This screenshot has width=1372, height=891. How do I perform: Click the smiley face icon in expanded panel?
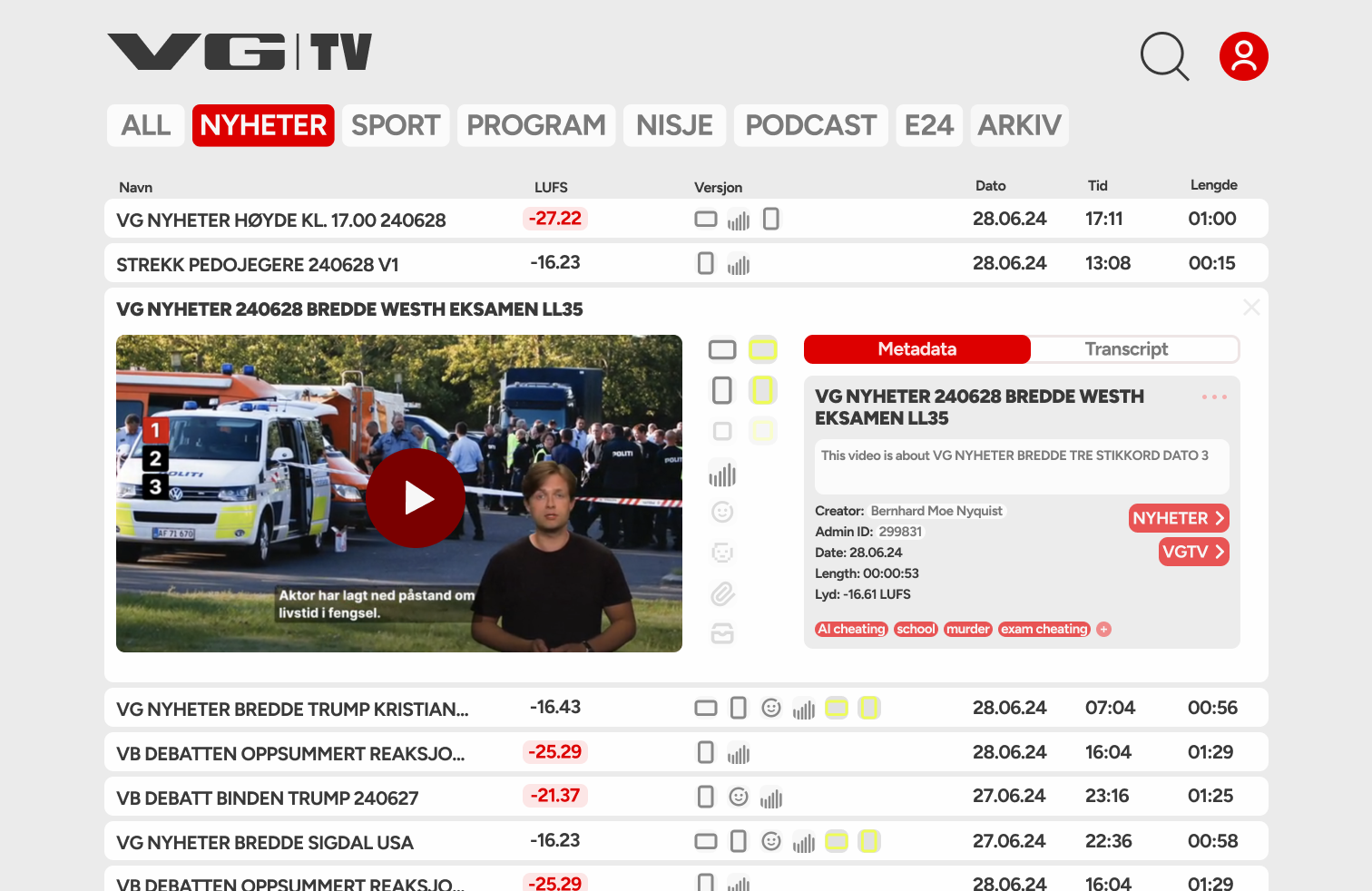click(x=722, y=512)
